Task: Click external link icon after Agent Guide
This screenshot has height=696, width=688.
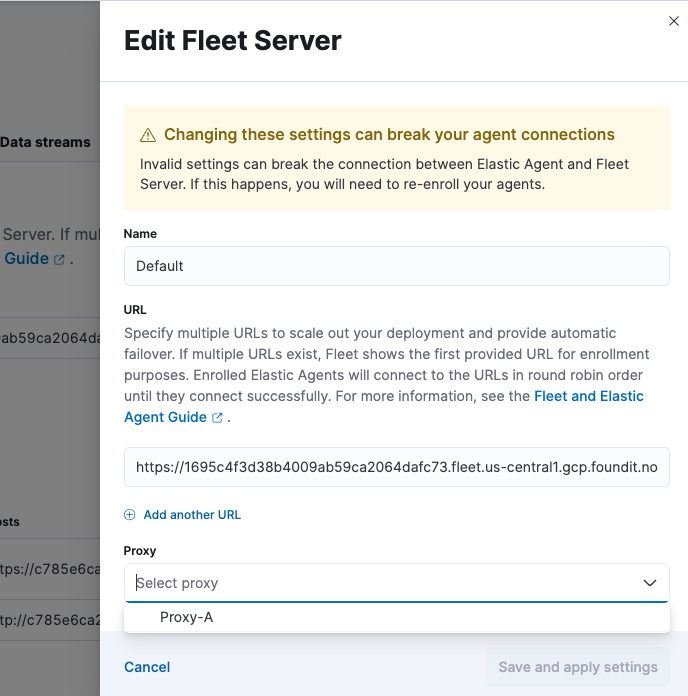Action: (x=217, y=418)
